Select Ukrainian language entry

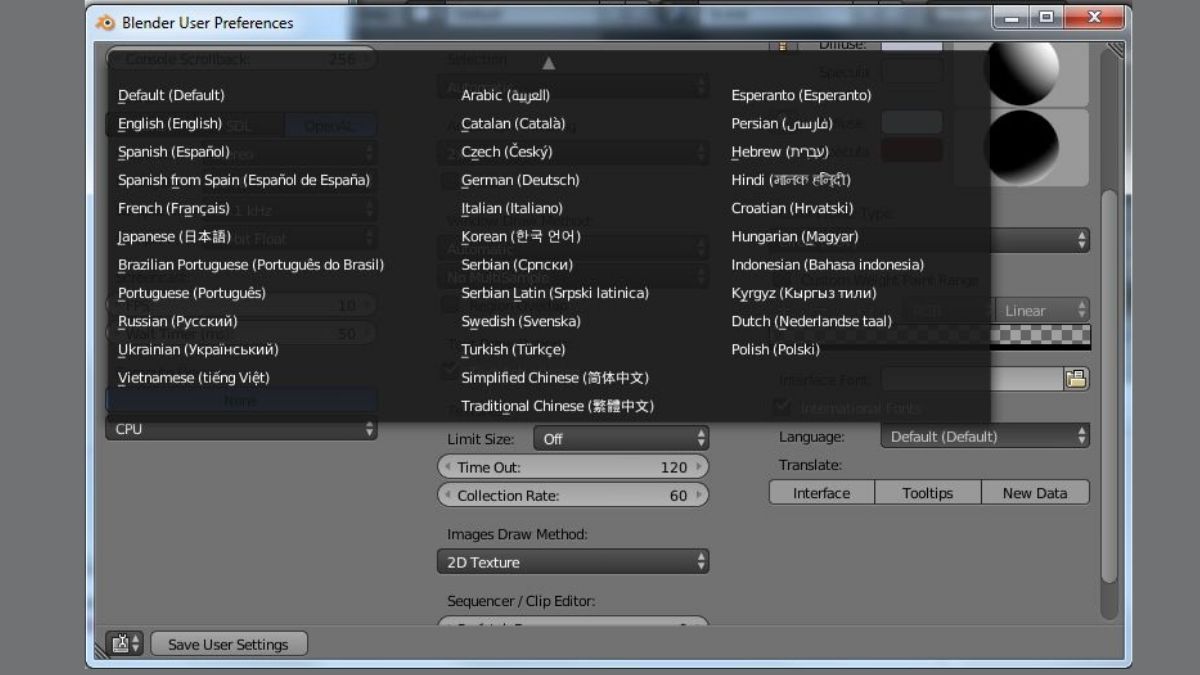click(x=198, y=349)
